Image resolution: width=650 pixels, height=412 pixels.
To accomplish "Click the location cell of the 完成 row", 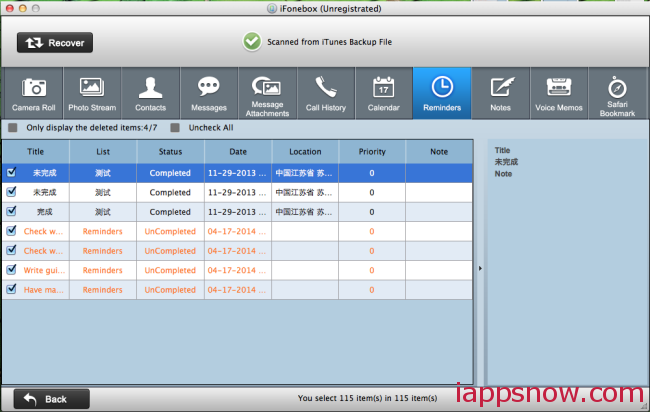I will pyautogui.click(x=304, y=212).
